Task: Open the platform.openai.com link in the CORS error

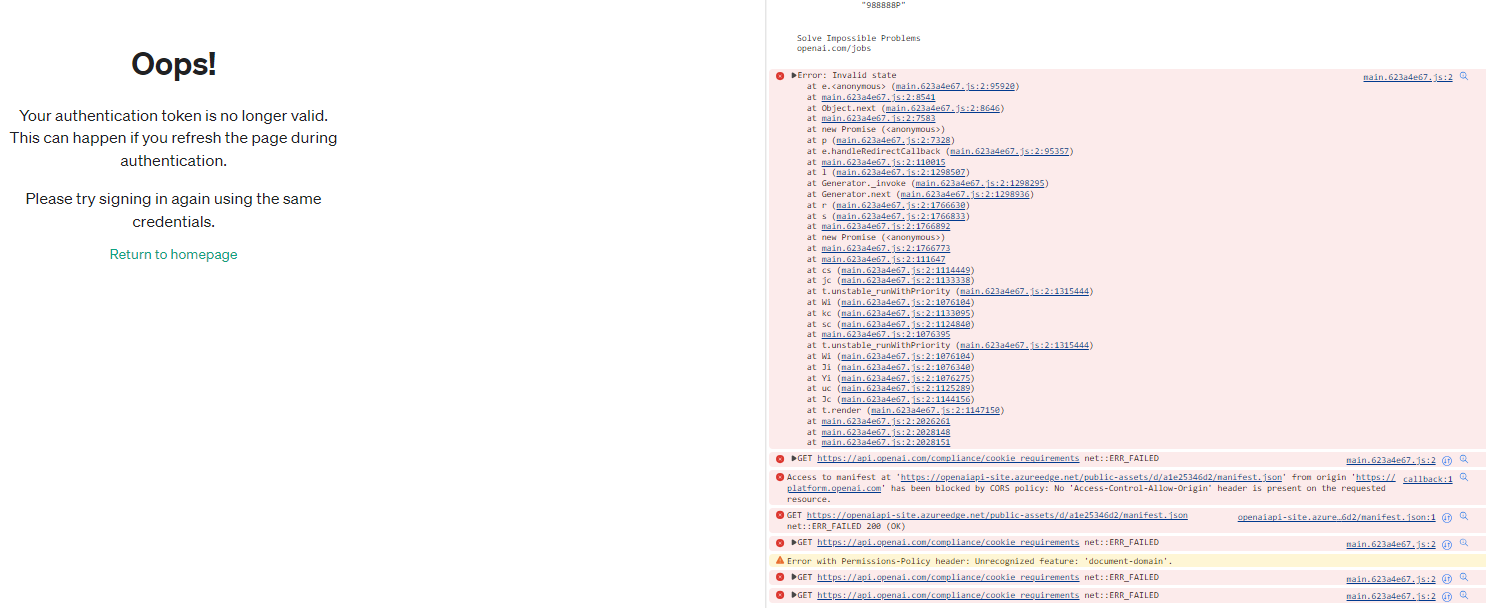Action: tap(838, 488)
